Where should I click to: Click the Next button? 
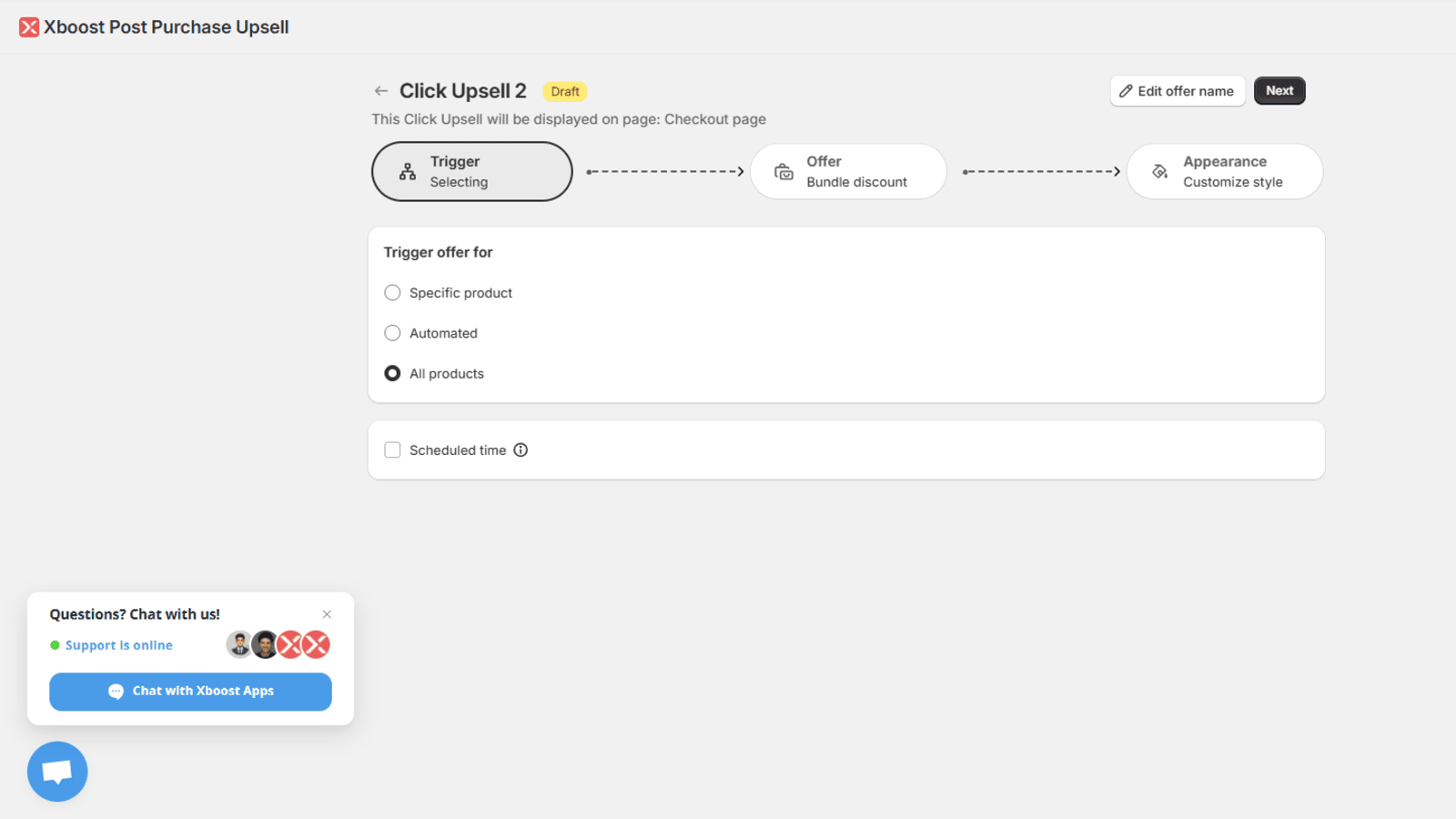1279,91
